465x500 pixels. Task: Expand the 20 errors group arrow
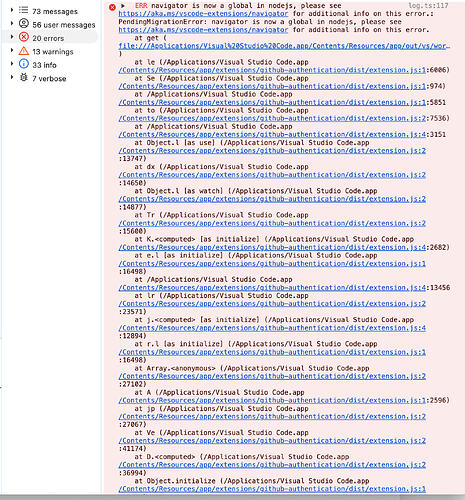(x=12, y=37)
